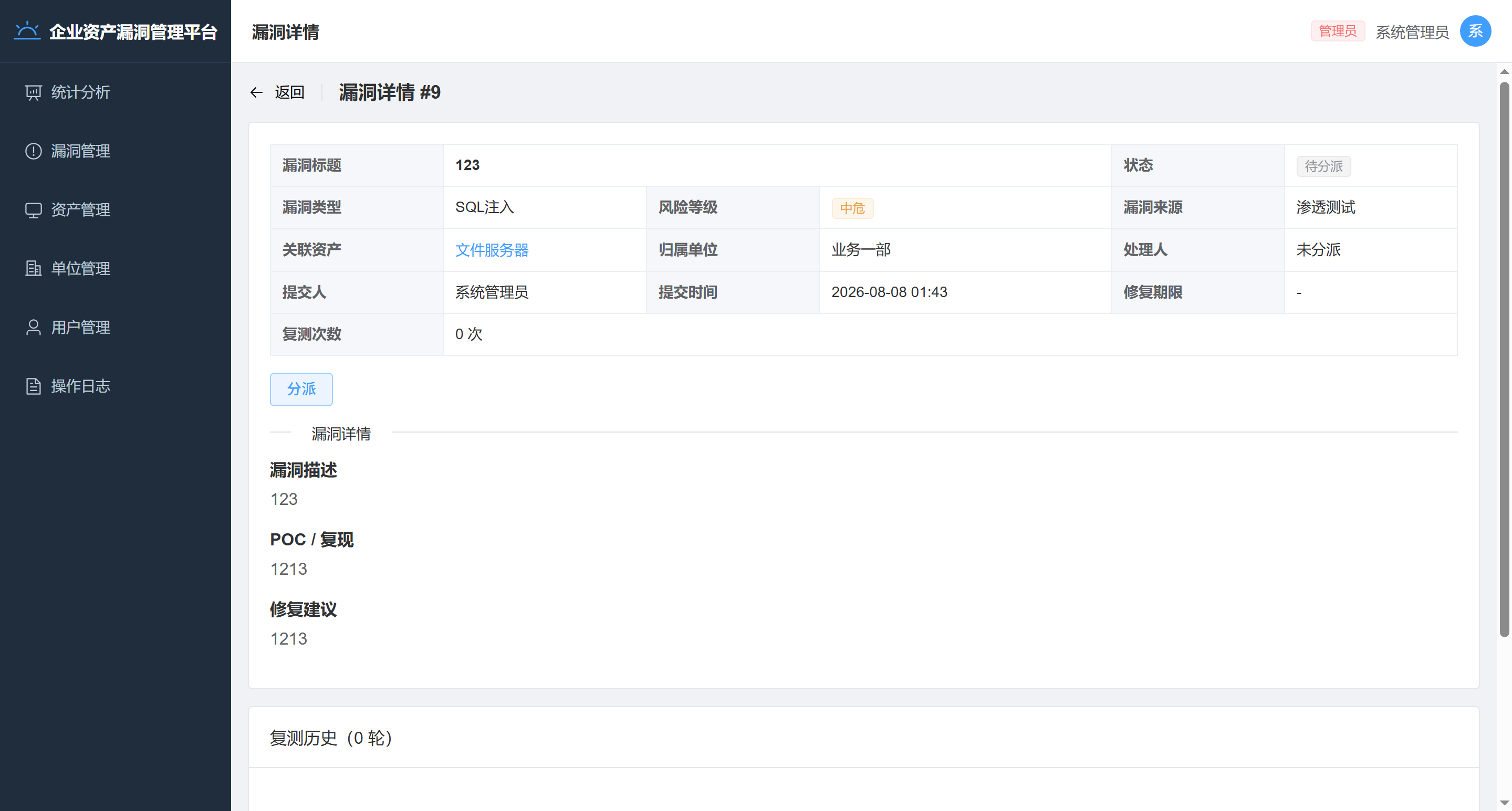Select 单位管理 in sidebar
1512x811 pixels.
coord(116,269)
